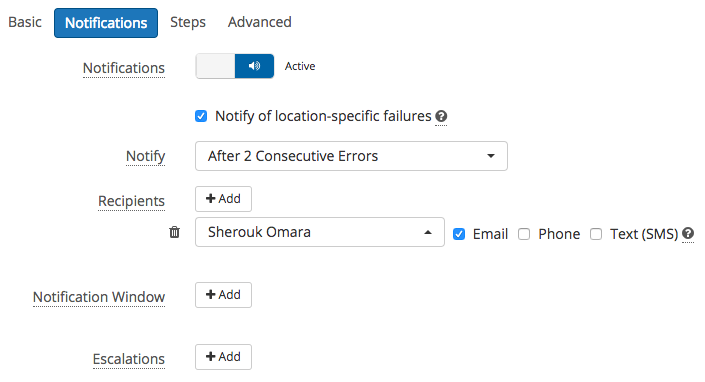Open the Advanced tab

click(259, 22)
